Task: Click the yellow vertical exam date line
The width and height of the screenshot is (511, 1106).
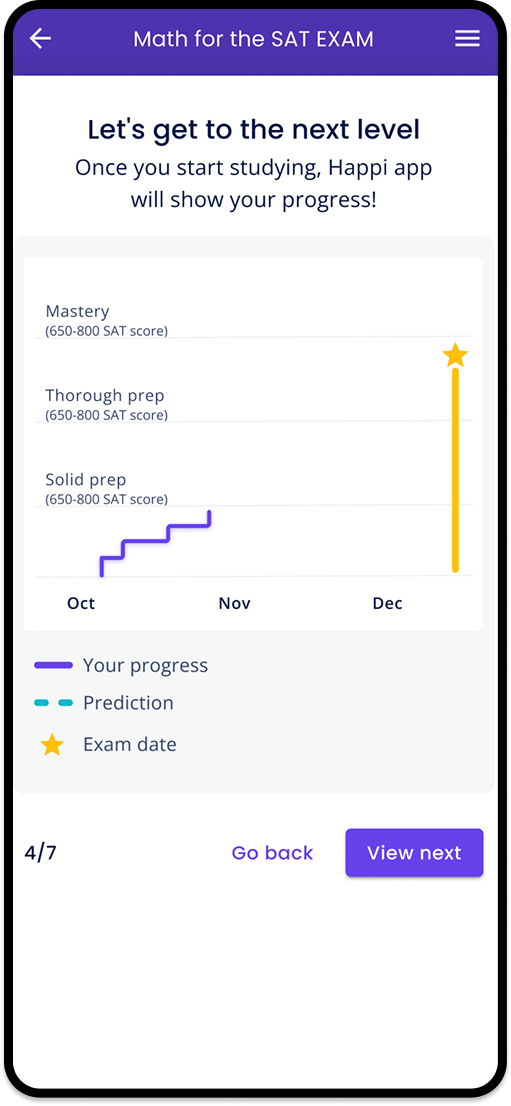Action: (455, 470)
